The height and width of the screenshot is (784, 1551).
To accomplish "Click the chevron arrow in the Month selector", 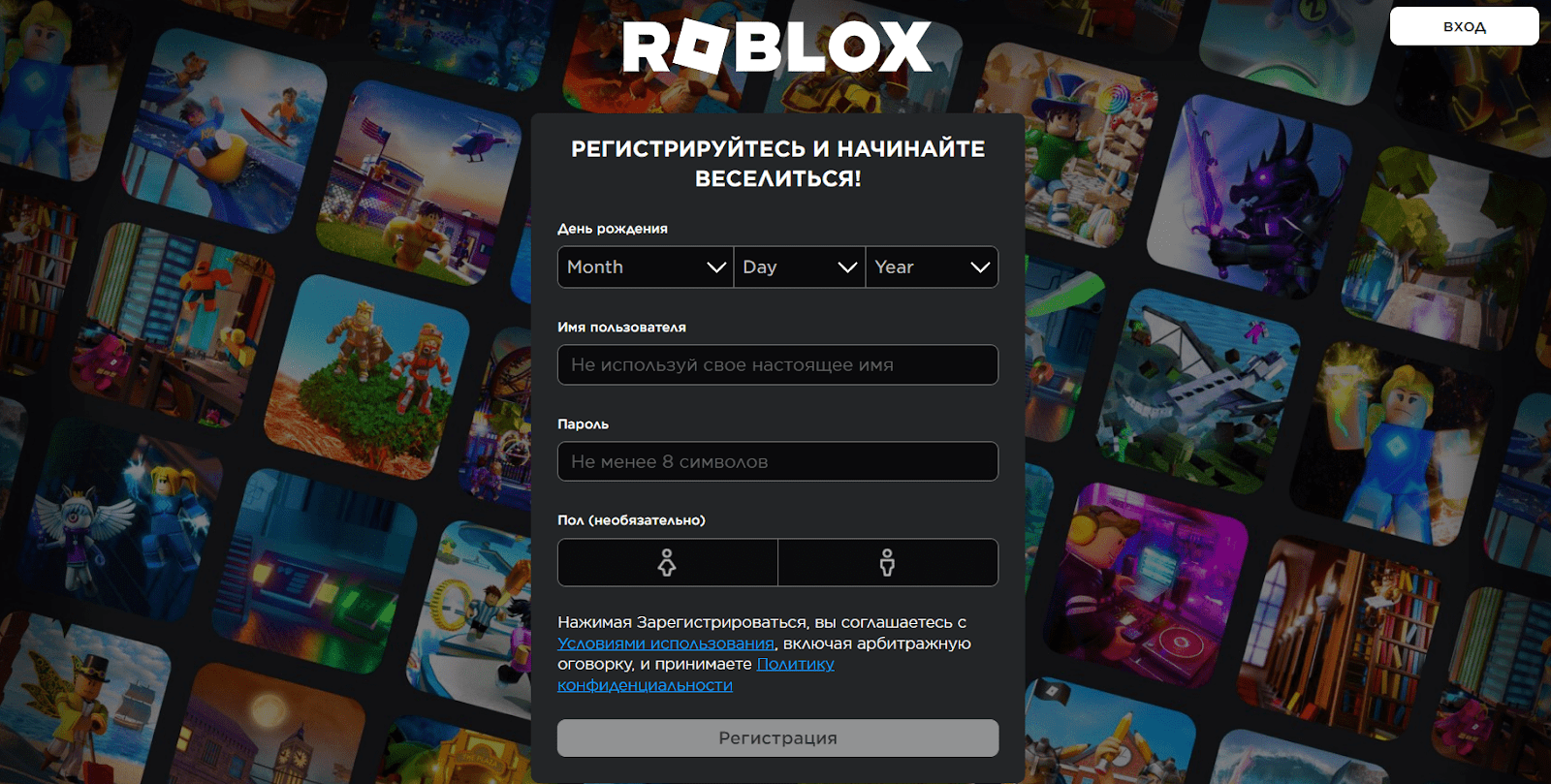I will (x=716, y=267).
